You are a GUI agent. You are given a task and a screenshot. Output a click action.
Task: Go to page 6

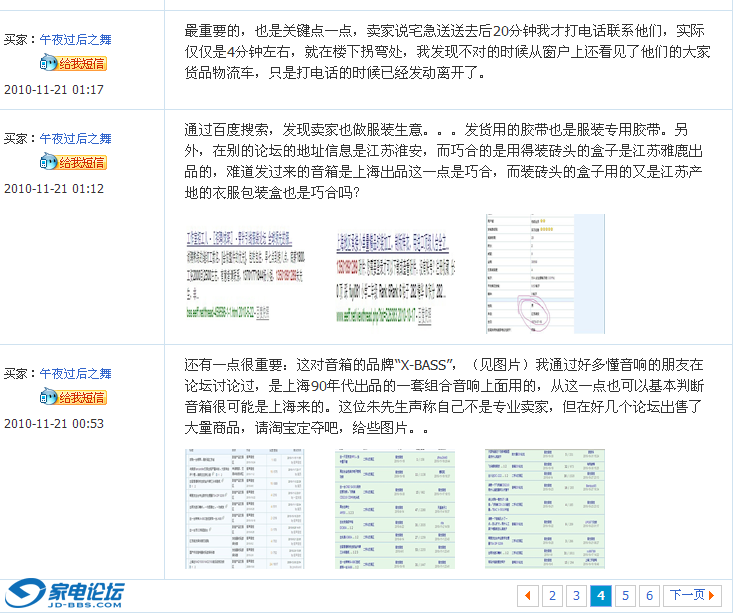pyautogui.click(x=649, y=596)
